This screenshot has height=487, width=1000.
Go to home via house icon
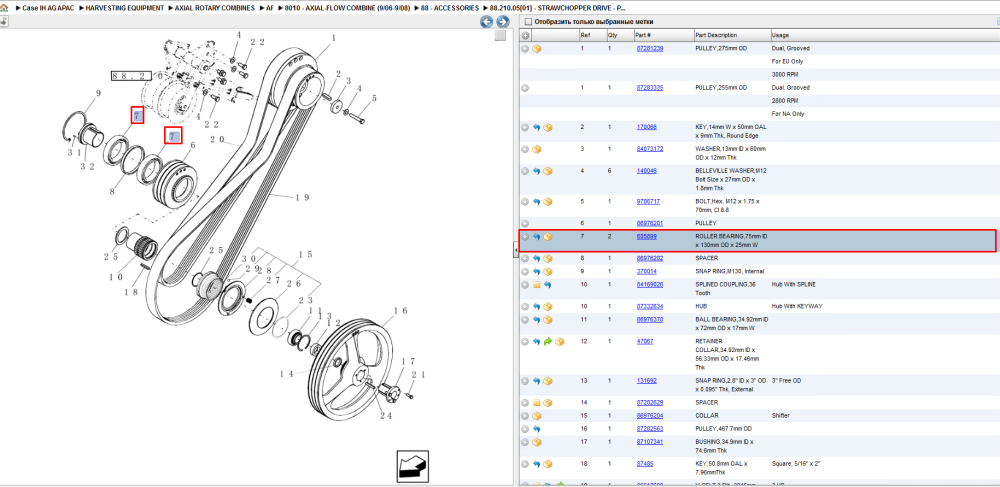click(x=4, y=8)
